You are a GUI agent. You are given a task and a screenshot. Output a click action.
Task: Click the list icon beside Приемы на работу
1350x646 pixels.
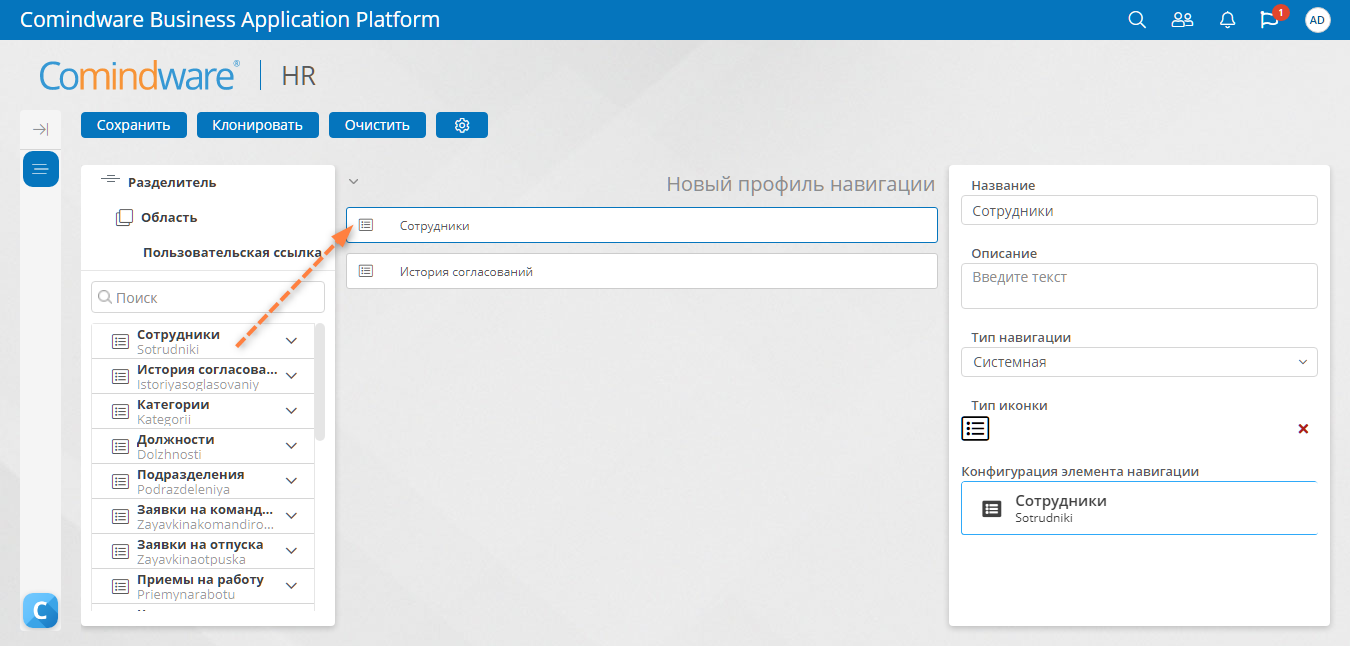click(x=120, y=586)
